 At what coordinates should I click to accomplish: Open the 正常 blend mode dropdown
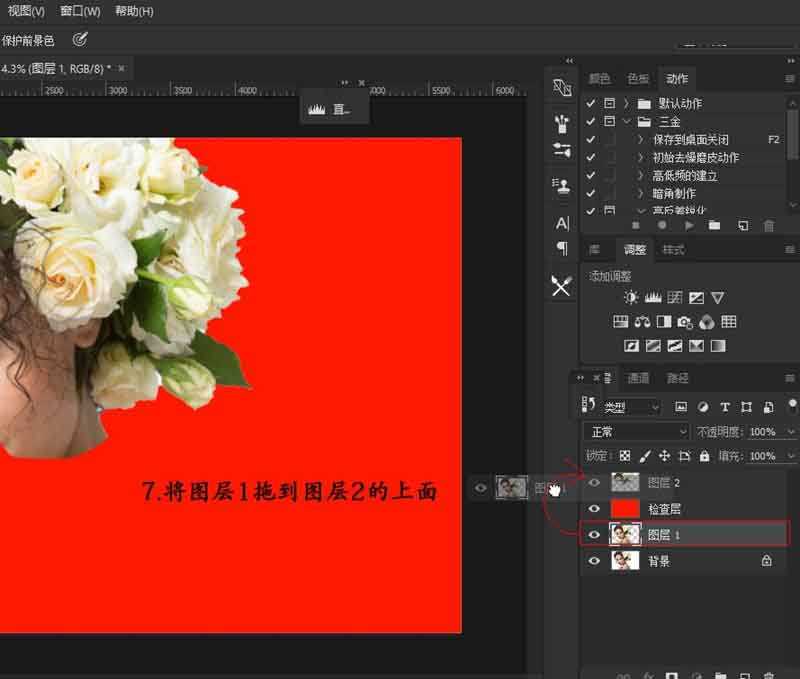point(635,431)
